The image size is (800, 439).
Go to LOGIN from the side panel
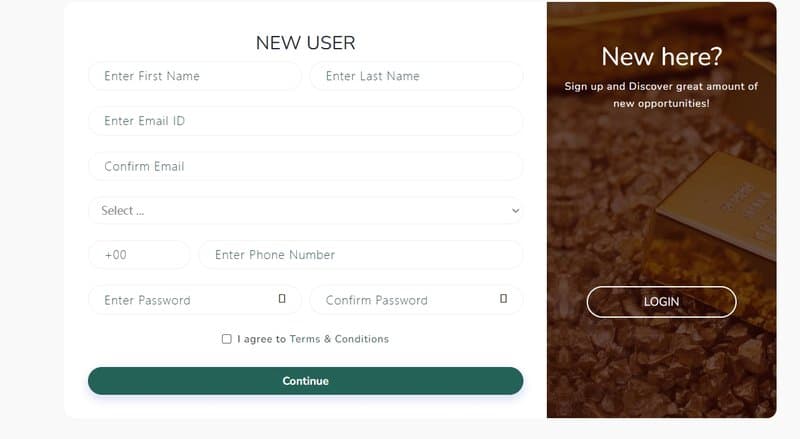661,302
